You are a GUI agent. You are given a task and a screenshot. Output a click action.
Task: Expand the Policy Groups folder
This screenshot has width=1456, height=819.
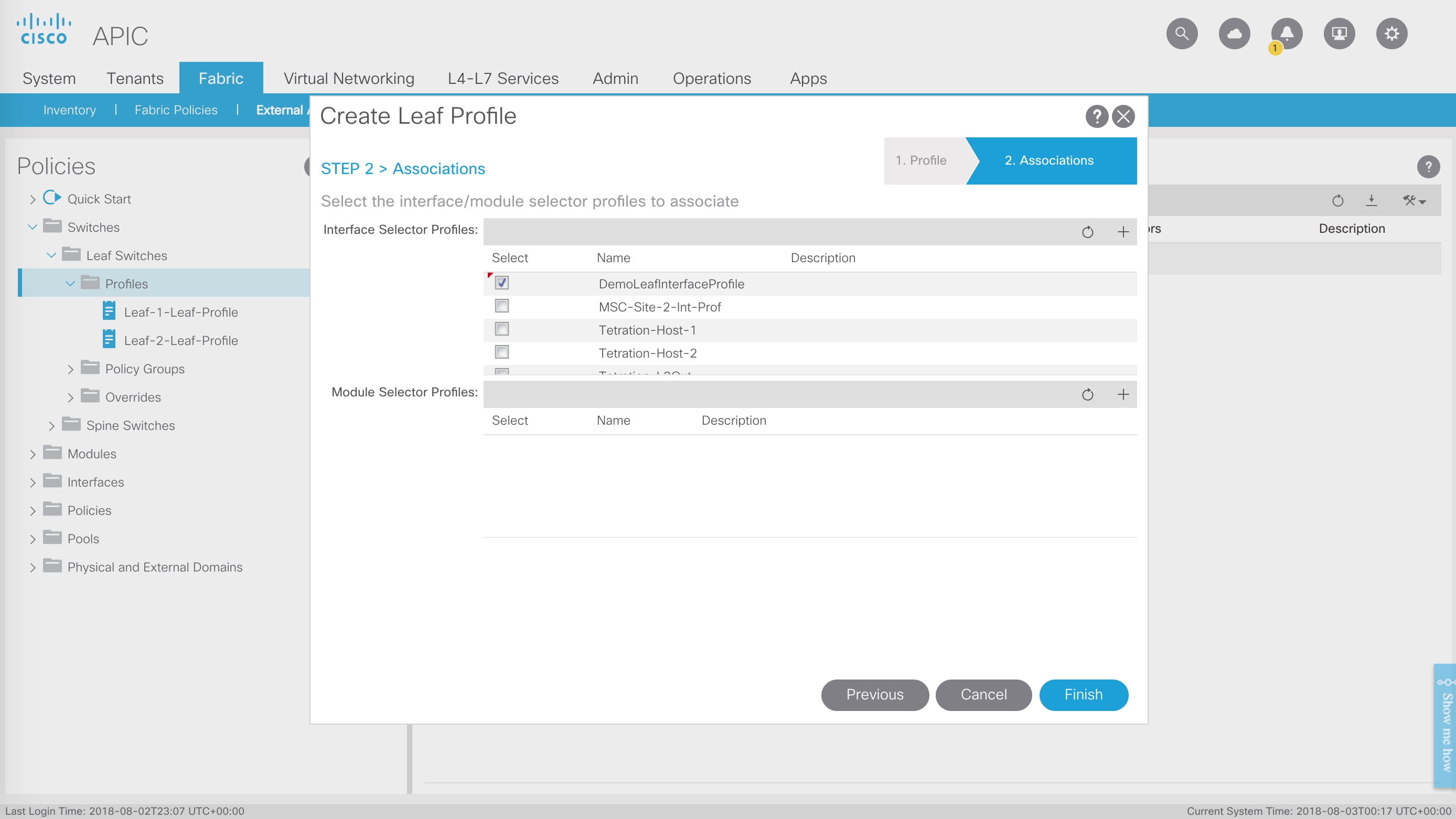point(71,370)
